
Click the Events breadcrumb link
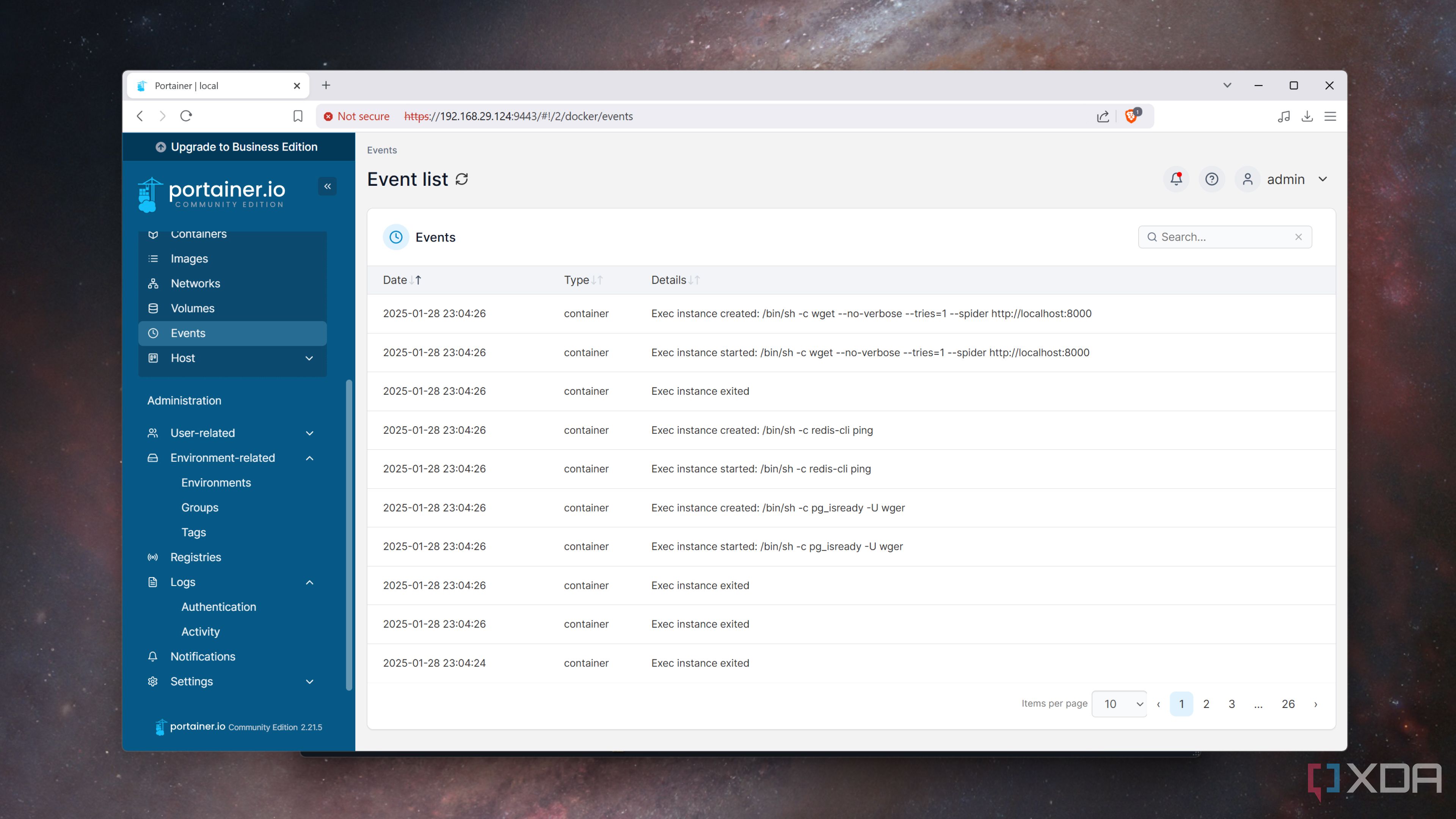pyautogui.click(x=381, y=150)
